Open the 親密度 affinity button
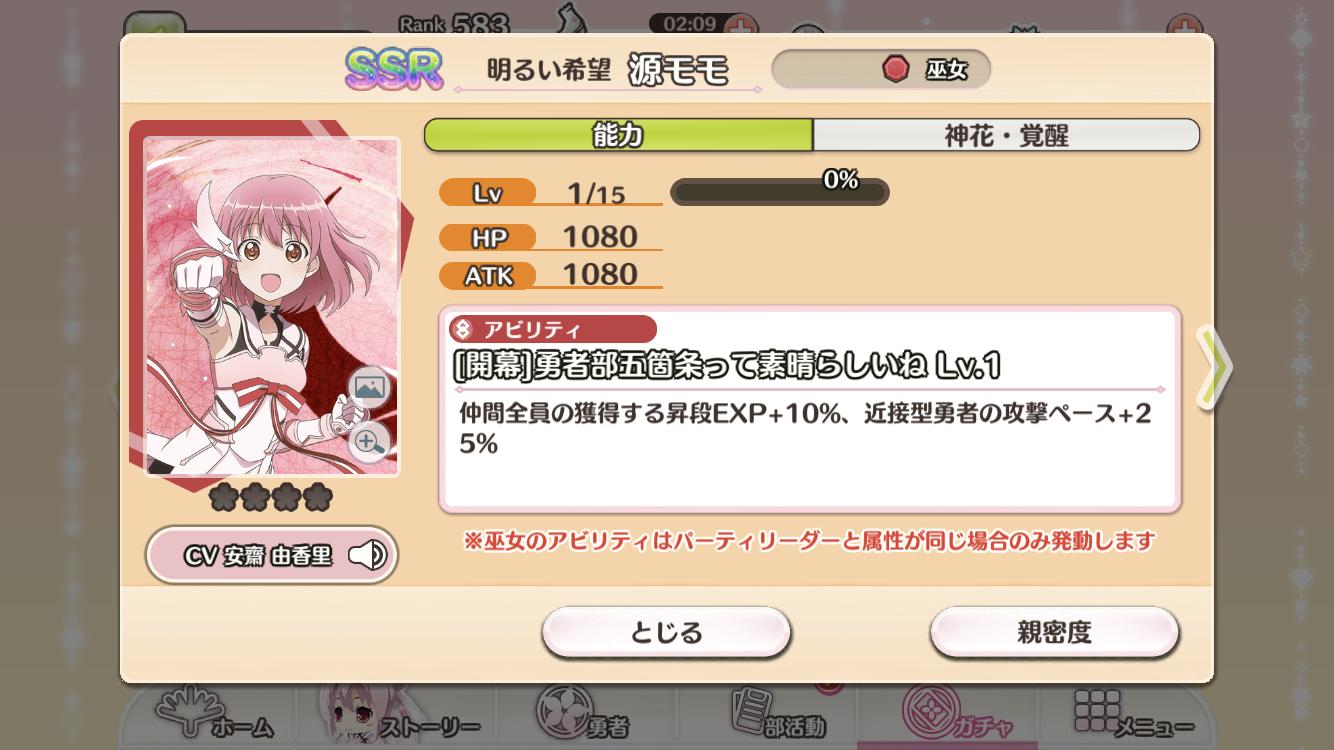1334x750 pixels. coord(1054,632)
